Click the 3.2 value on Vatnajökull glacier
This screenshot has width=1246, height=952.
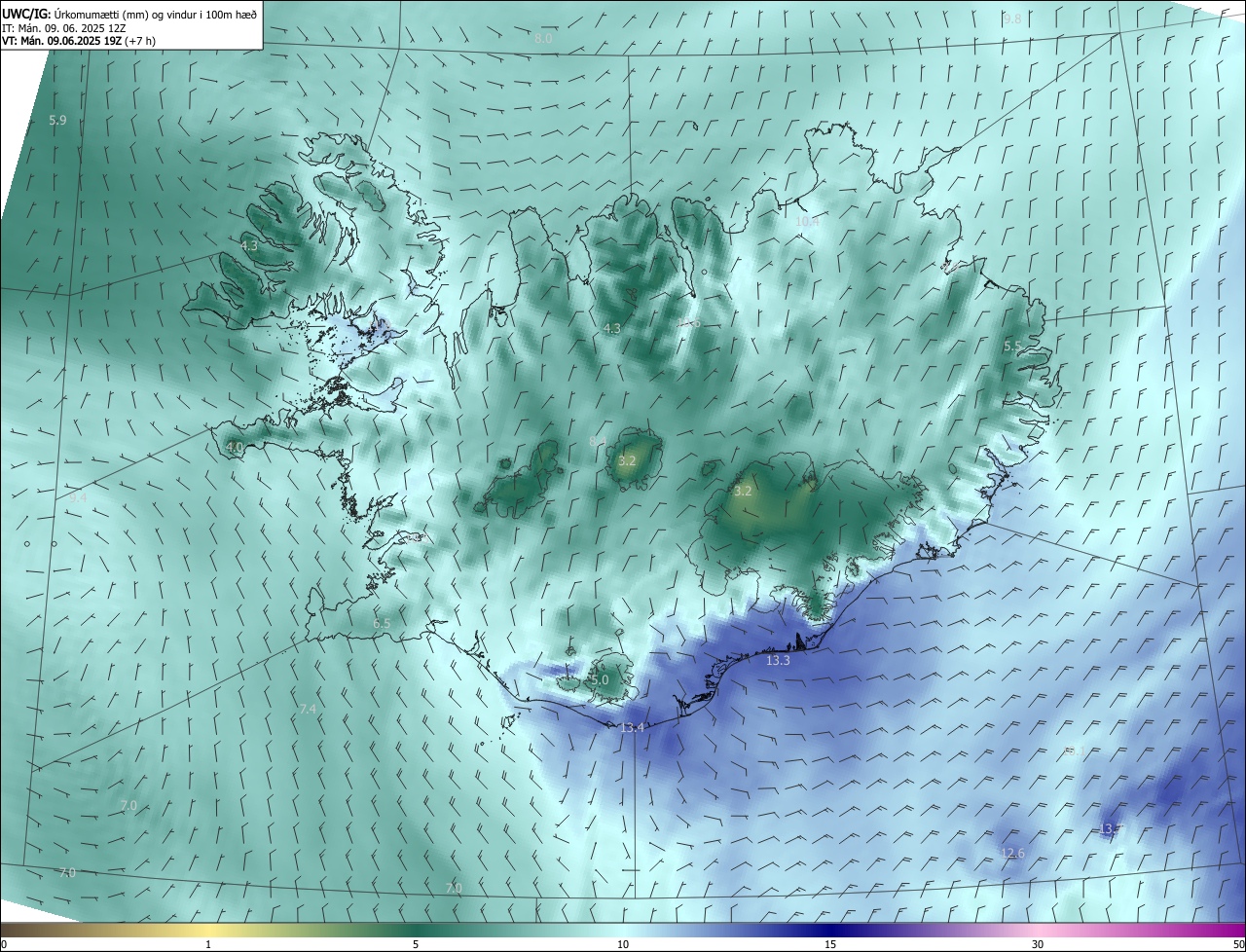point(743,492)
